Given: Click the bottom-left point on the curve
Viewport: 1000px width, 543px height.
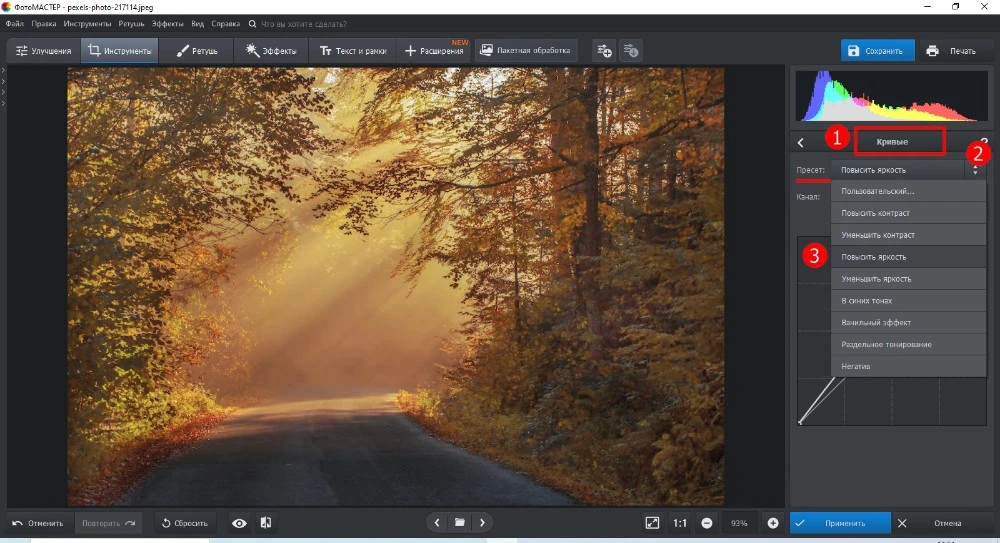Looking at the screenshot, I should (800, 422).
